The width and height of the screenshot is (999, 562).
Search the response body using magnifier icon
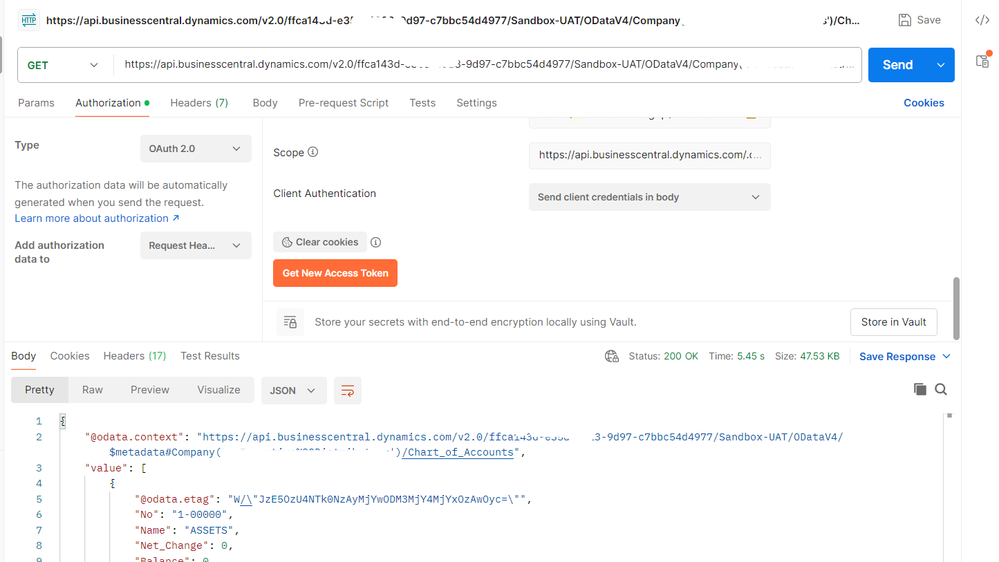coord(941,389)
